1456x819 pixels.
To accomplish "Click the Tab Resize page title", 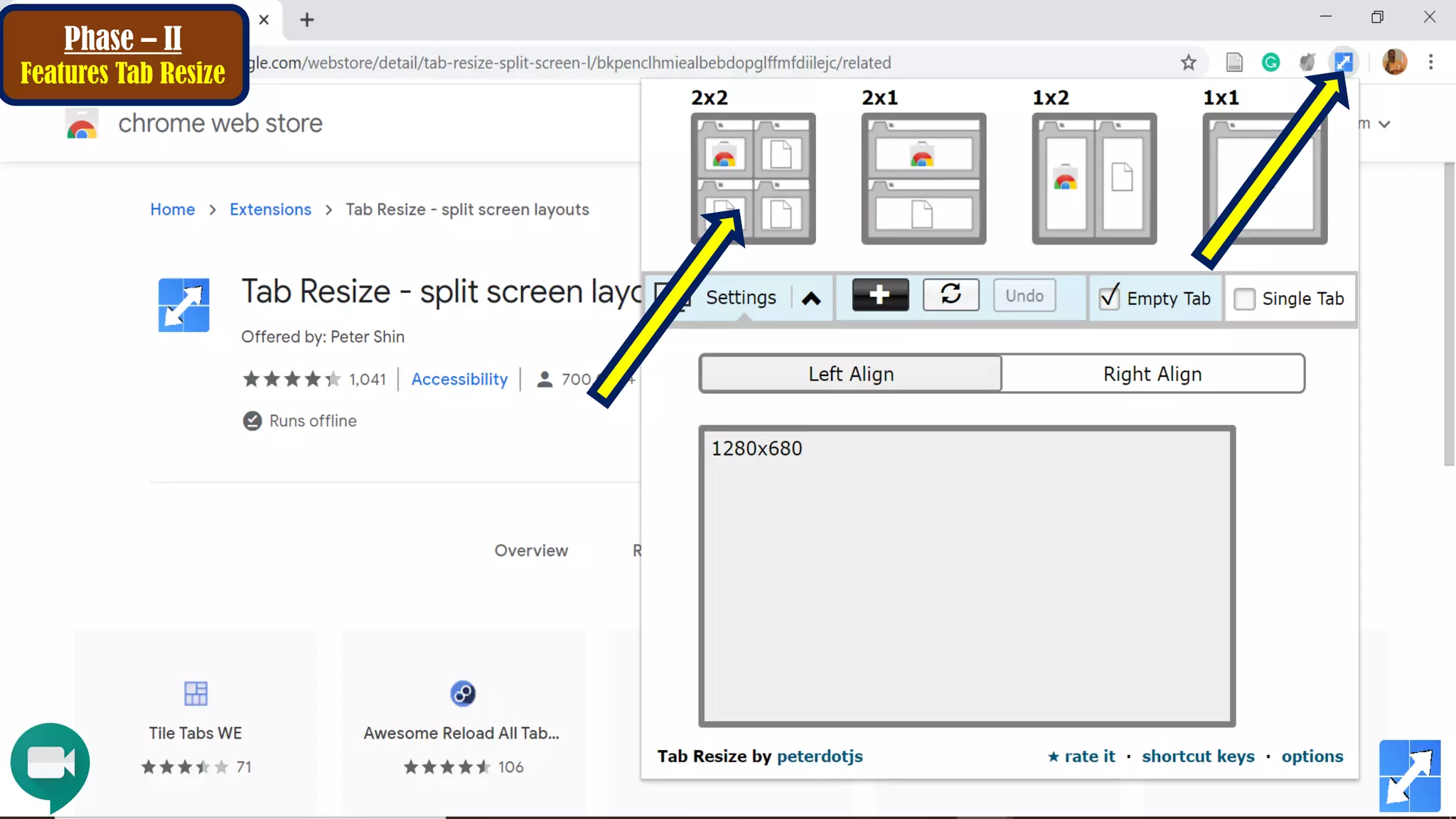I will tap(441, 291).
